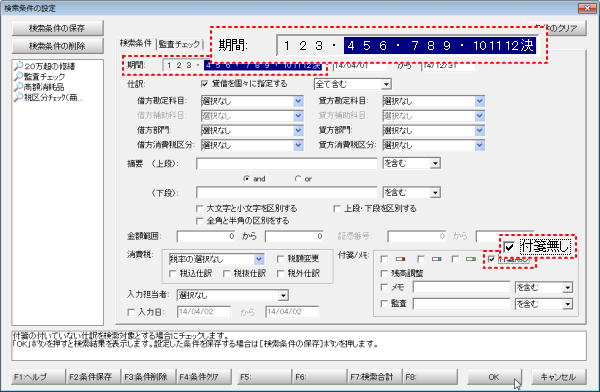Click the F7:検索合計 button

tap(375, 377)
